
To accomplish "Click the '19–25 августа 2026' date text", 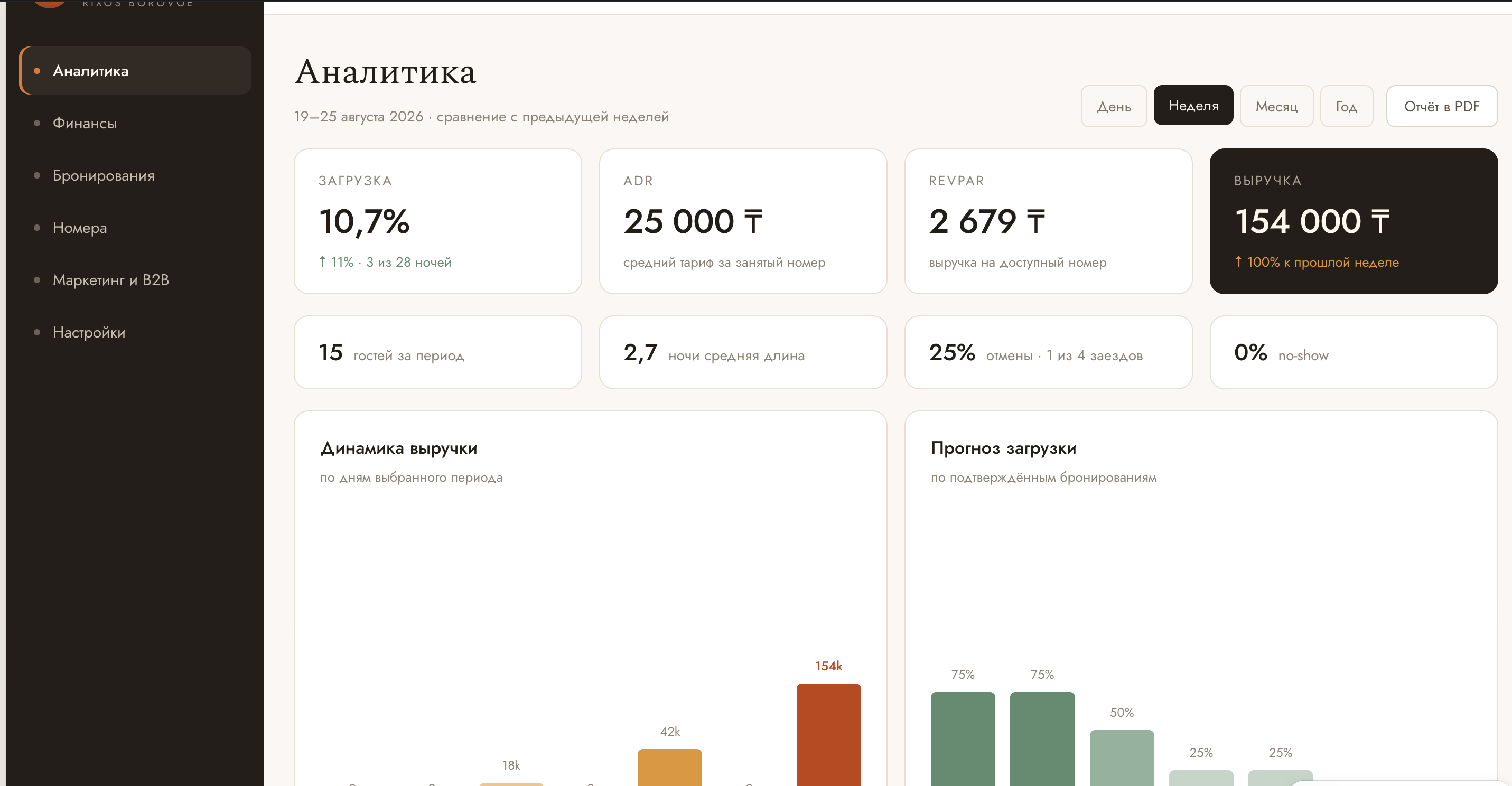I will click(x=358, y=116).
